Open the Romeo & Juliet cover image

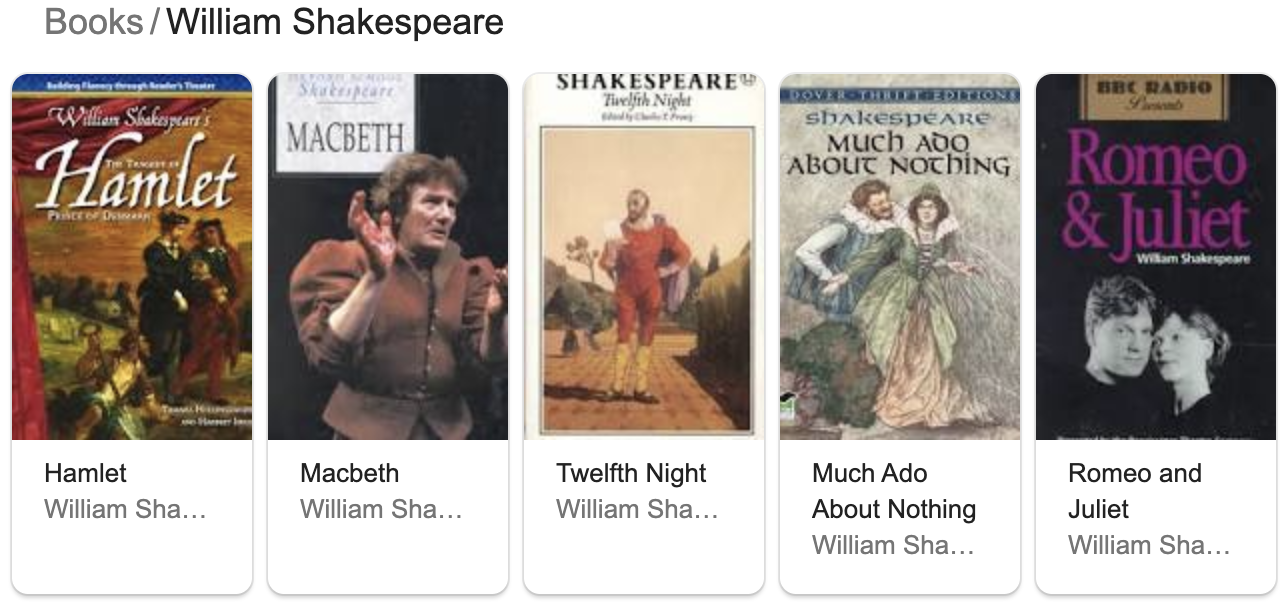point(1156,257)
